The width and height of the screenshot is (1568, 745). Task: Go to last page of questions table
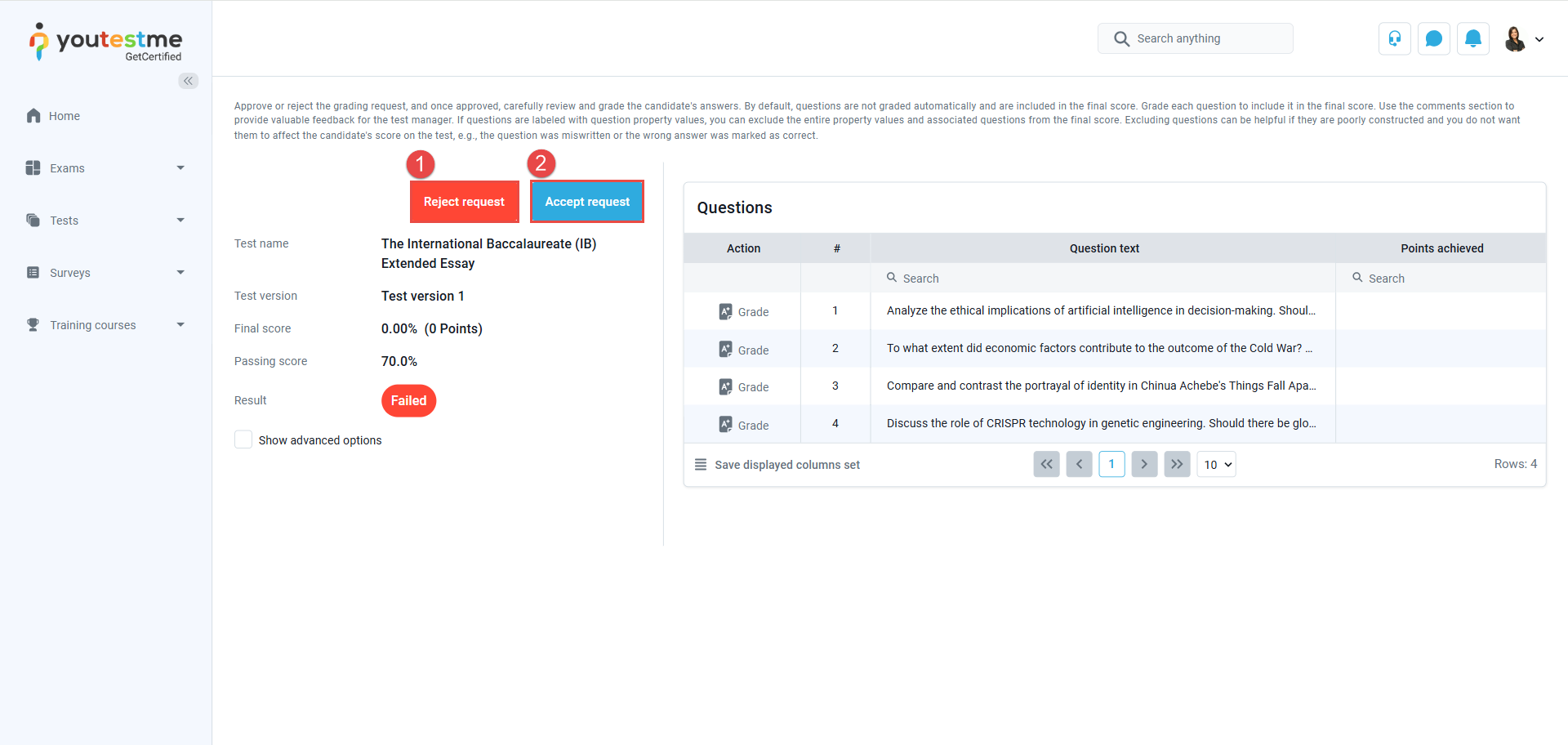coord(1177,464)
